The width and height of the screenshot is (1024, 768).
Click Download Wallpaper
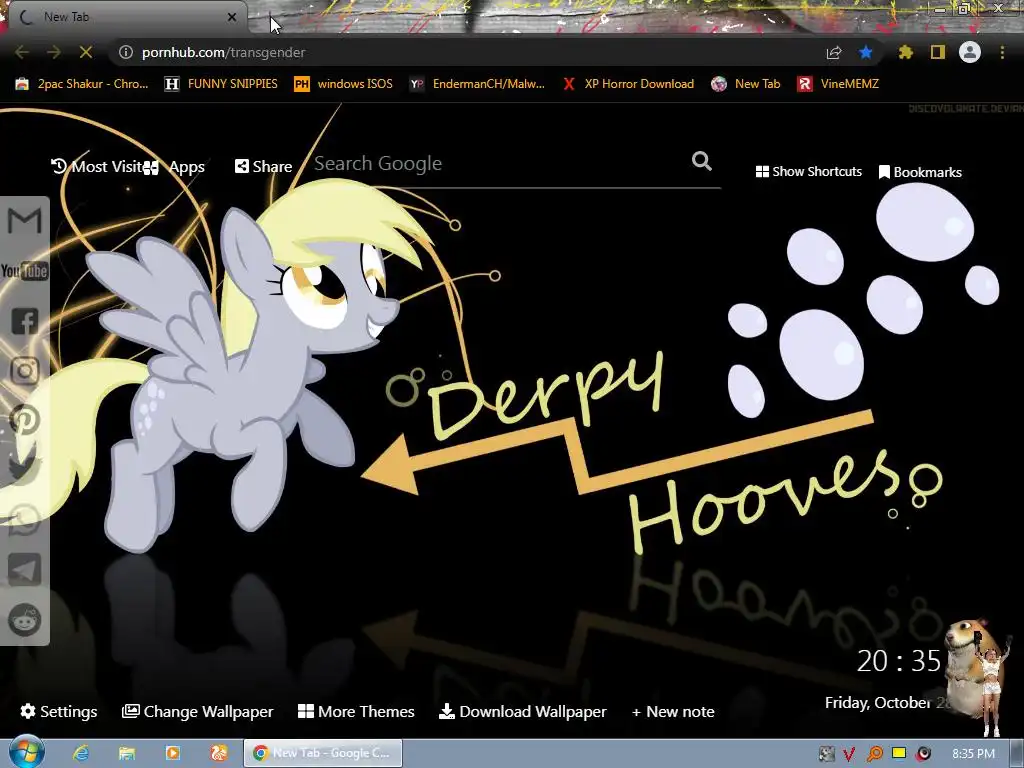(x=522, y=711)
